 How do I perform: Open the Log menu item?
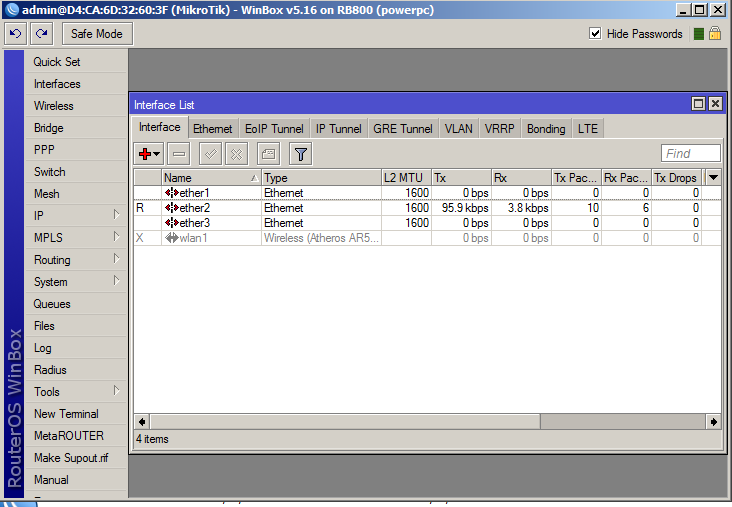tap(76, 347)
